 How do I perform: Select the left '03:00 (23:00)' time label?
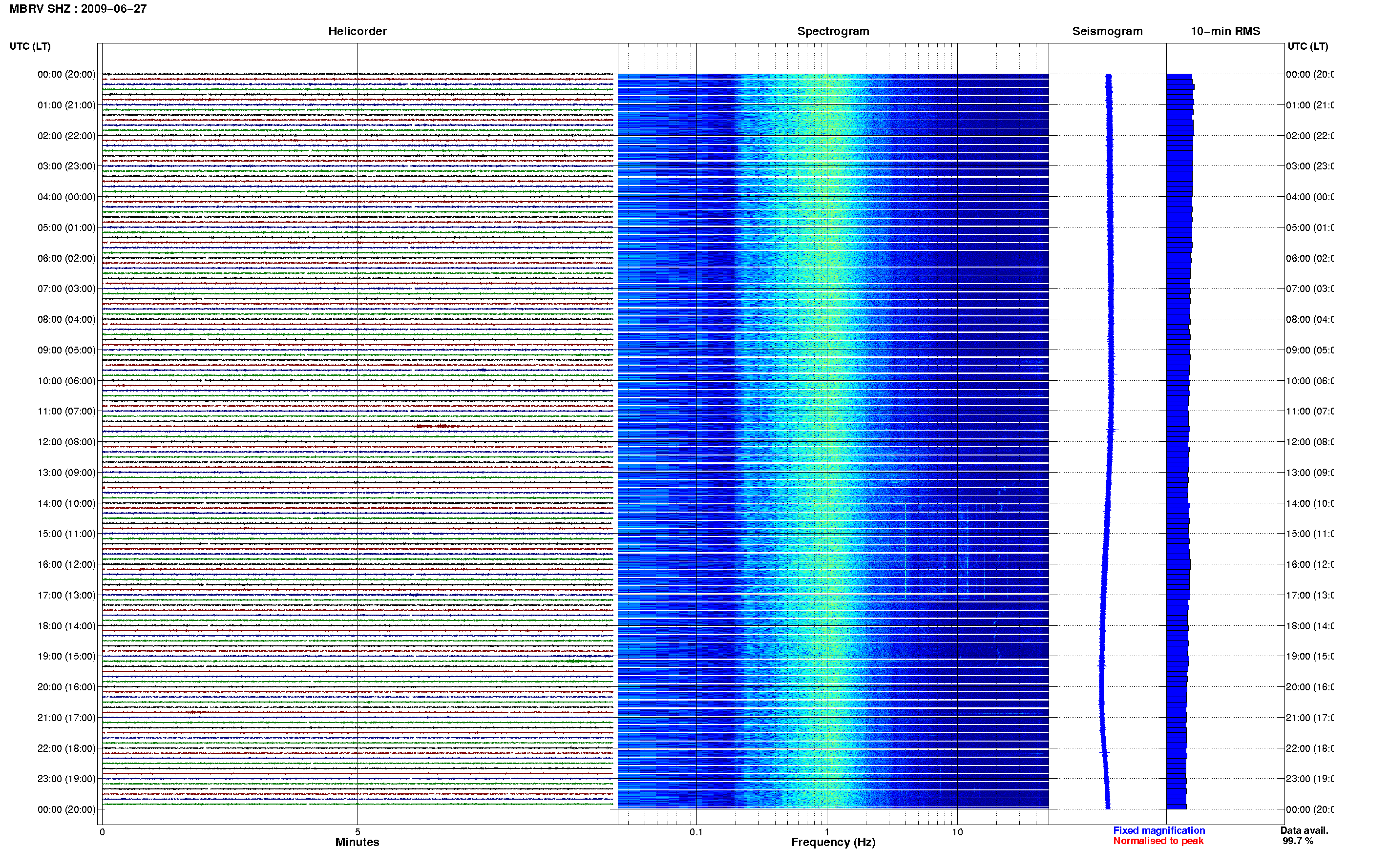66,166
